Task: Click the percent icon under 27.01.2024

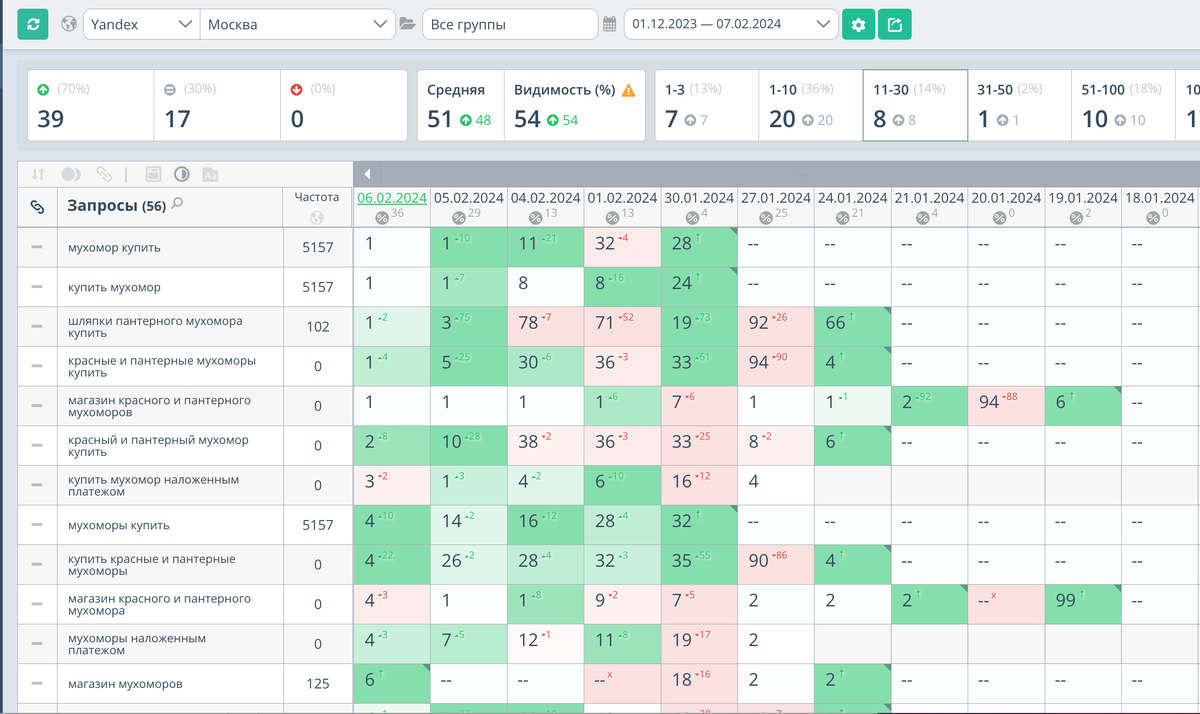Action: click(766, 217)
